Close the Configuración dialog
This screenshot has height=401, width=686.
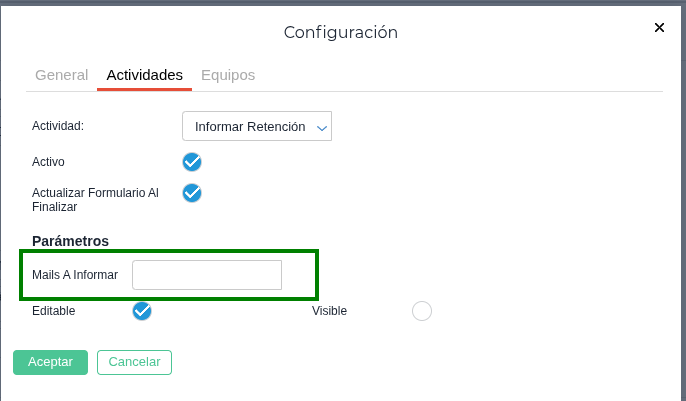click(x=659, y=28)
